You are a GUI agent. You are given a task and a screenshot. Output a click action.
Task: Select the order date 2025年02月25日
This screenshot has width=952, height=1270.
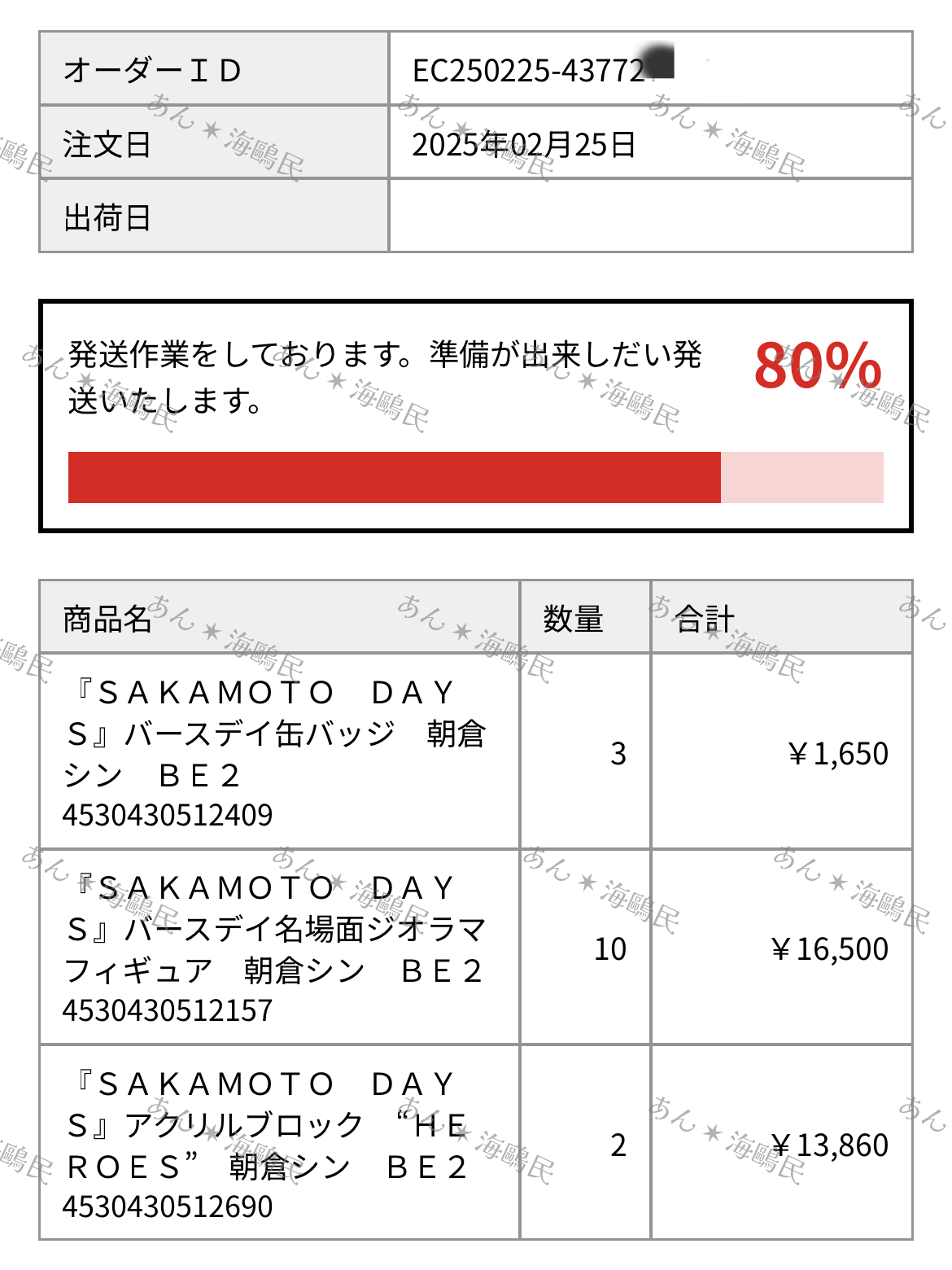tap(524, 145)
